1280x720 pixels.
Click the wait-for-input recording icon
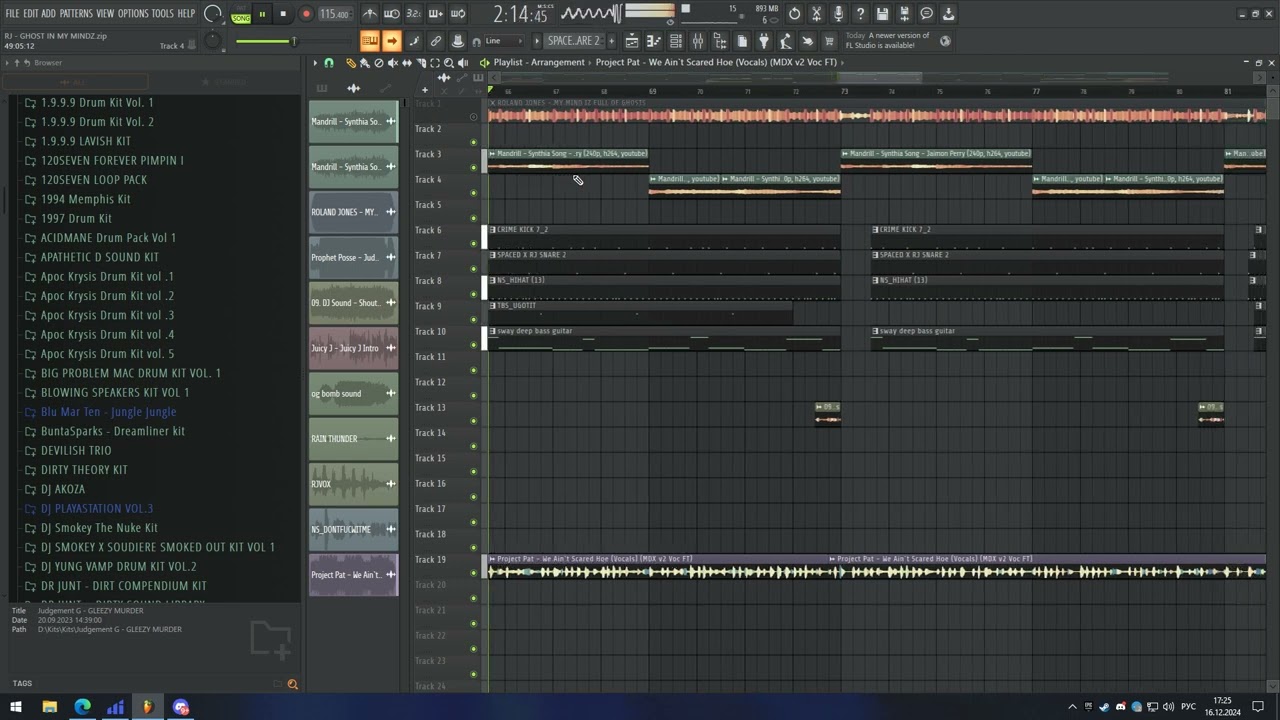click(x=392, y=14)
